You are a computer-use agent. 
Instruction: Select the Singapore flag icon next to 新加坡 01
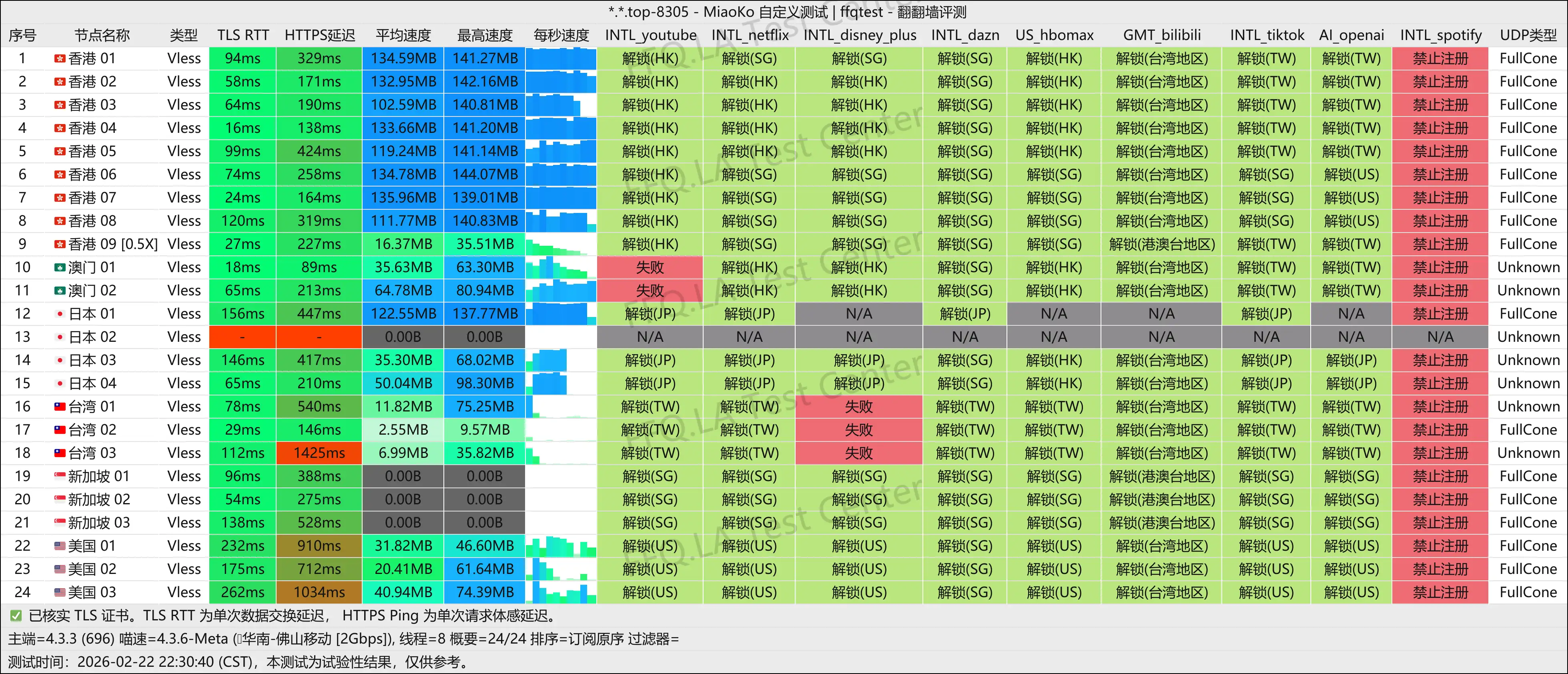pyautogui.click(x=60, y=475)
